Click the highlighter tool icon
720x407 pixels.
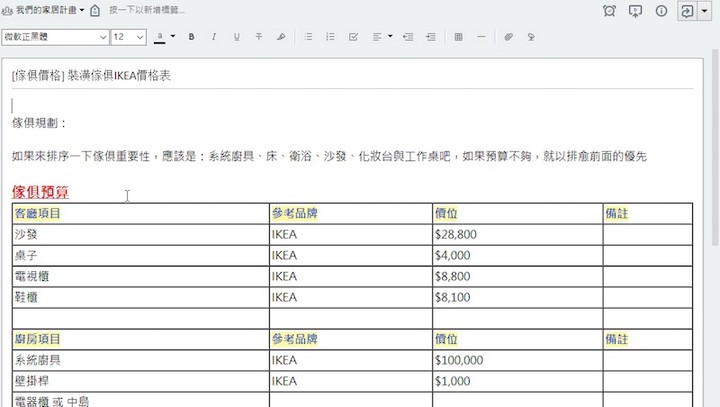coord(281,37)
